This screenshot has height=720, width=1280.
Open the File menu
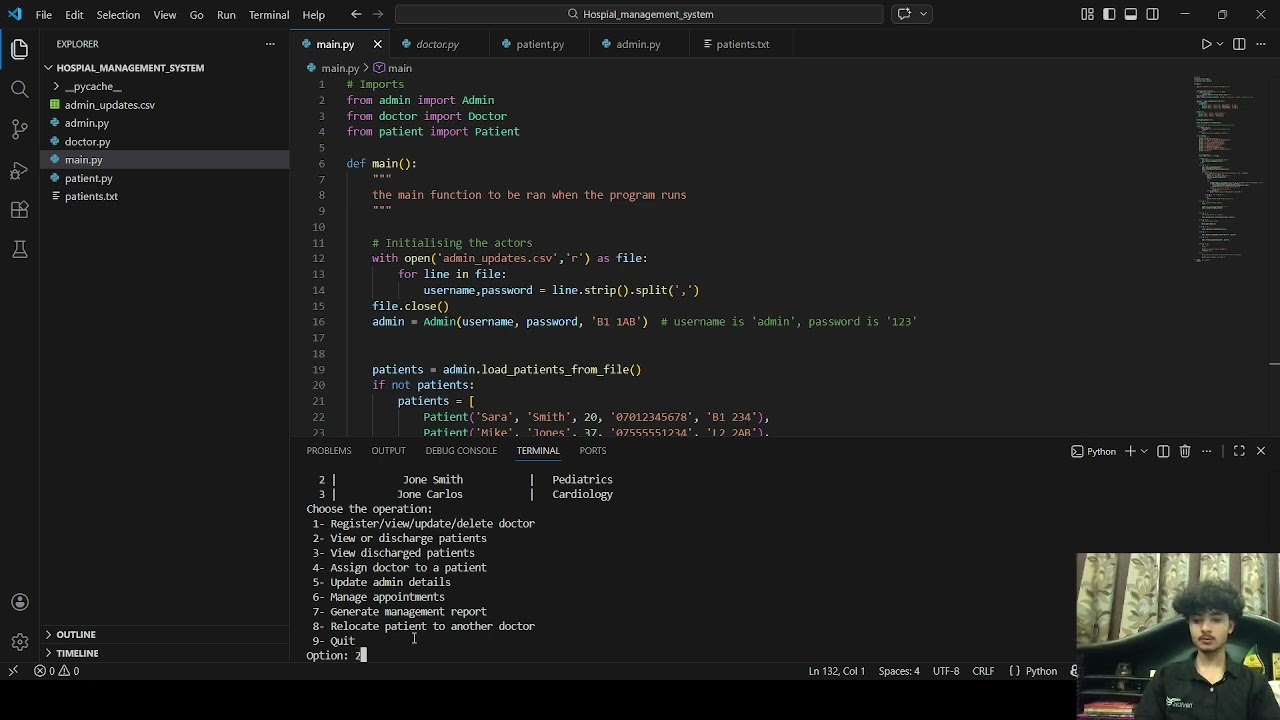(44, 15)
